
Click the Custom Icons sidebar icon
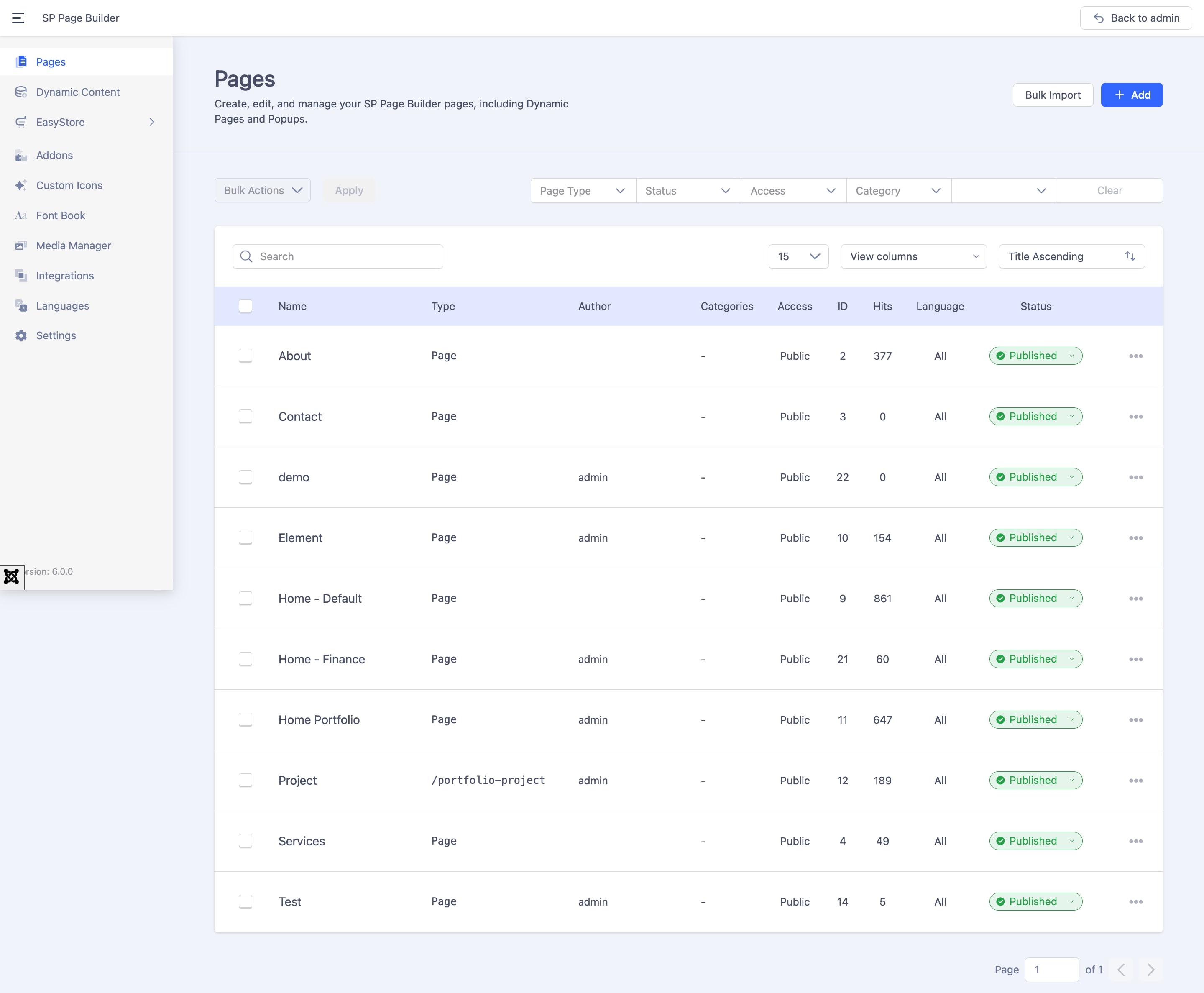point(21,185)
